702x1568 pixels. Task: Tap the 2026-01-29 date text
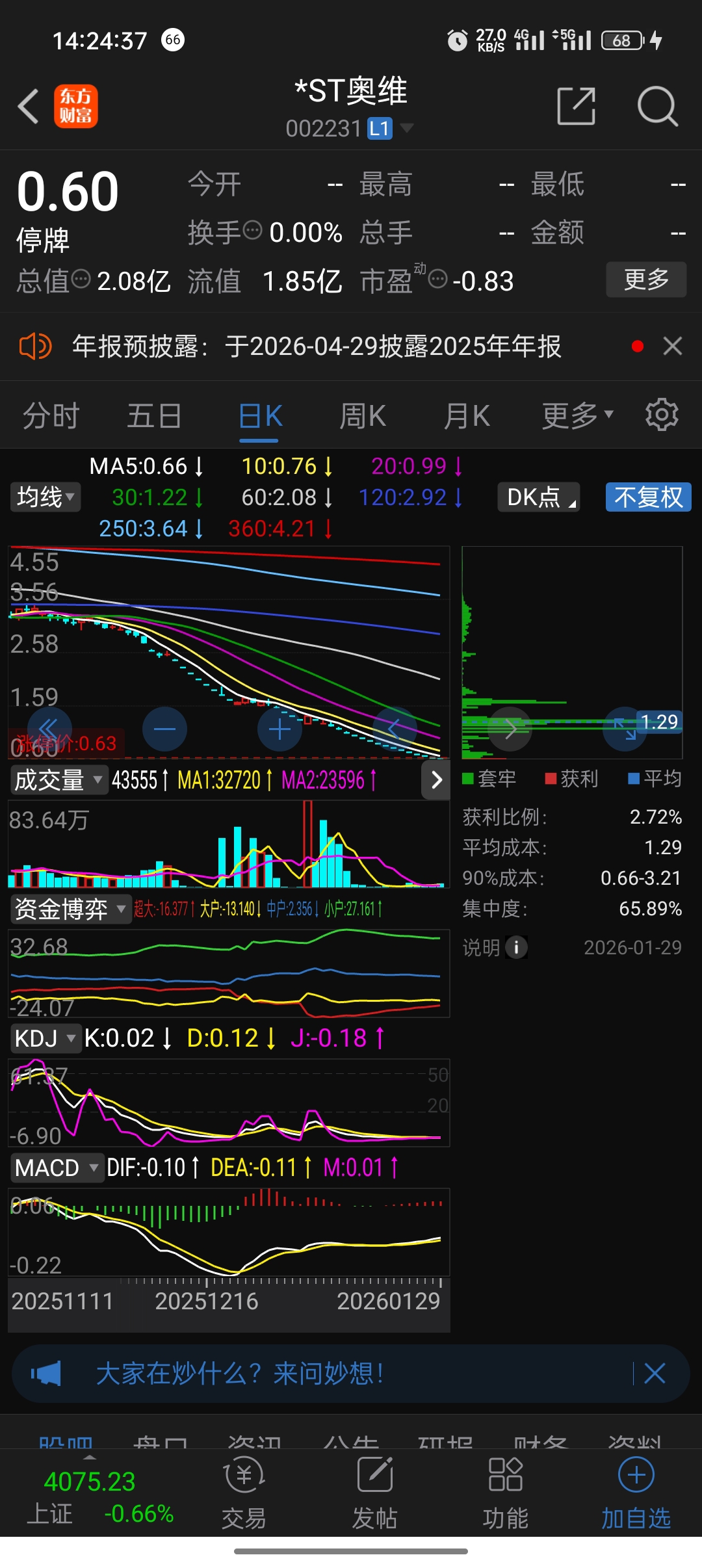[633, 947]
